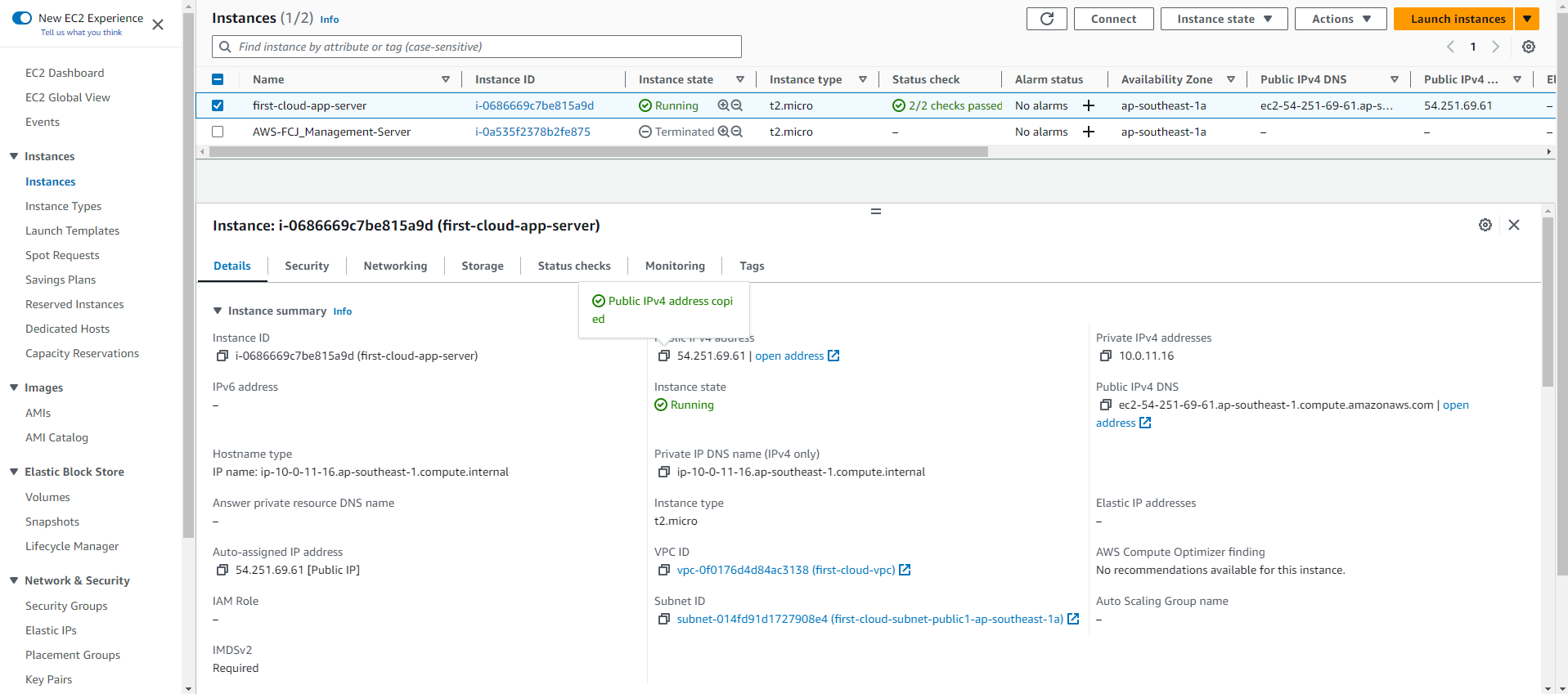Sort by Instance type column arrow

[x=863, y=79]
